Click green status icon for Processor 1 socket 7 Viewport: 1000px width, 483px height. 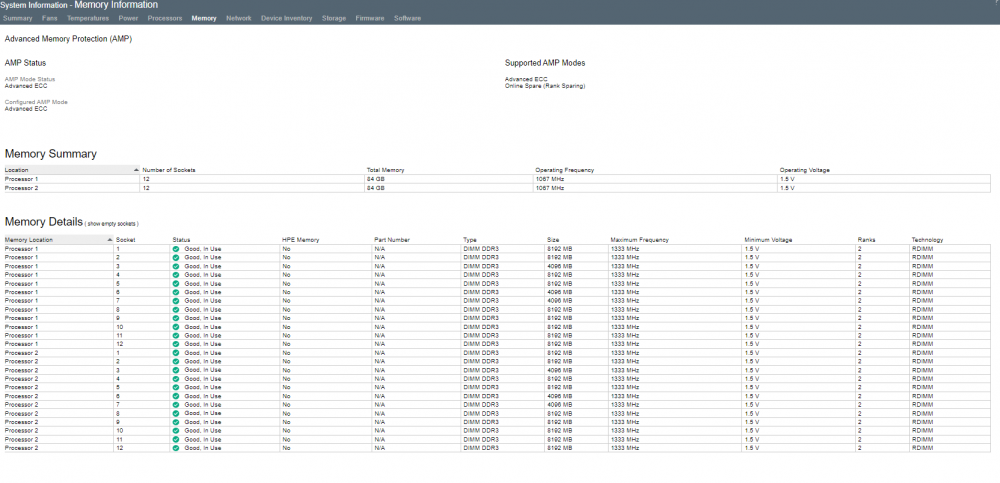pos(175,301)
